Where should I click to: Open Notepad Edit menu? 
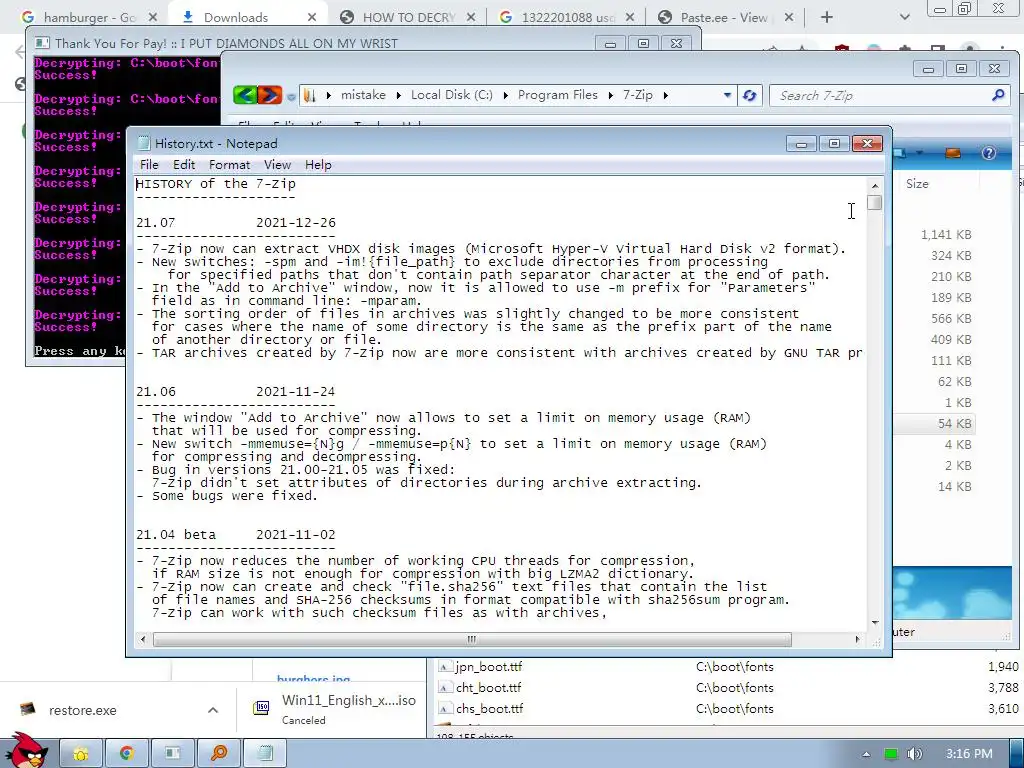point(184,165)
